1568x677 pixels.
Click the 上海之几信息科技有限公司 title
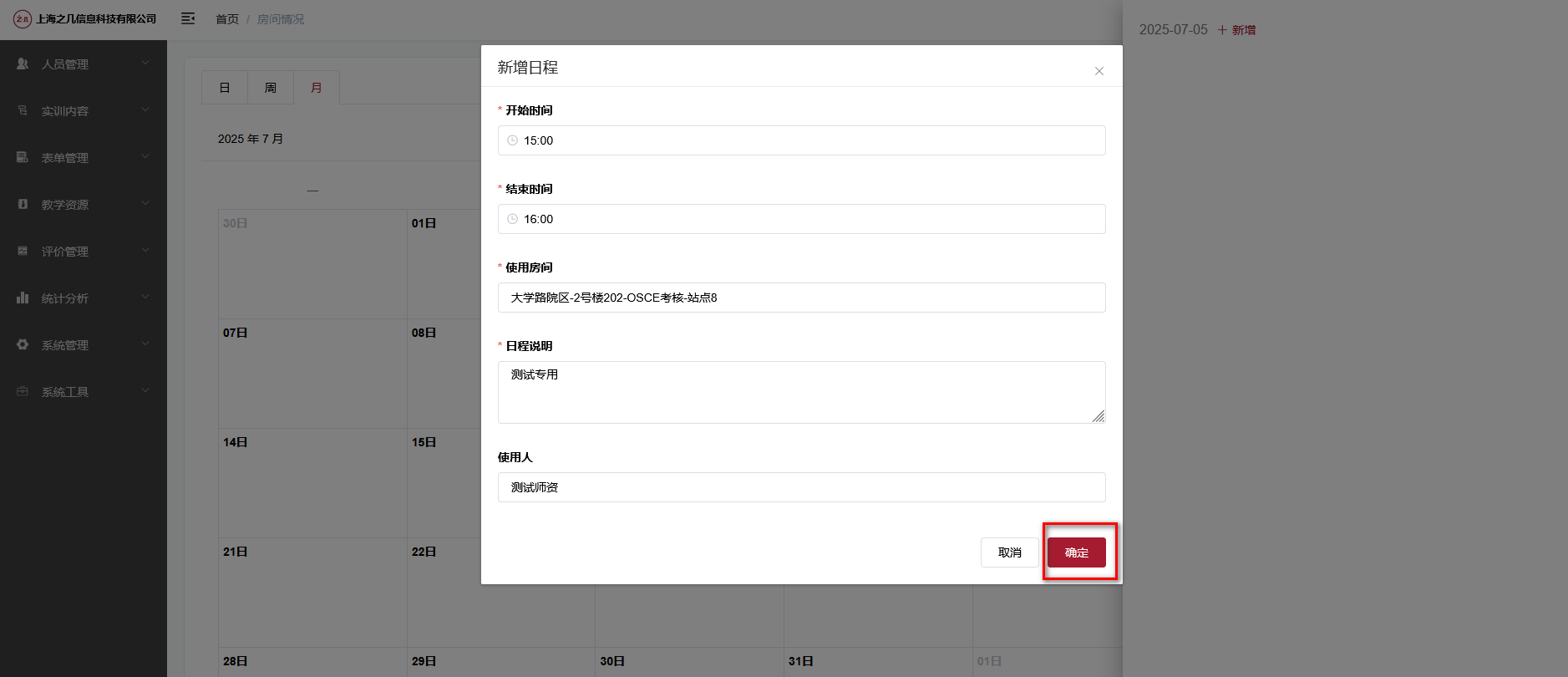pyautogui.click(x=96, y=19)
